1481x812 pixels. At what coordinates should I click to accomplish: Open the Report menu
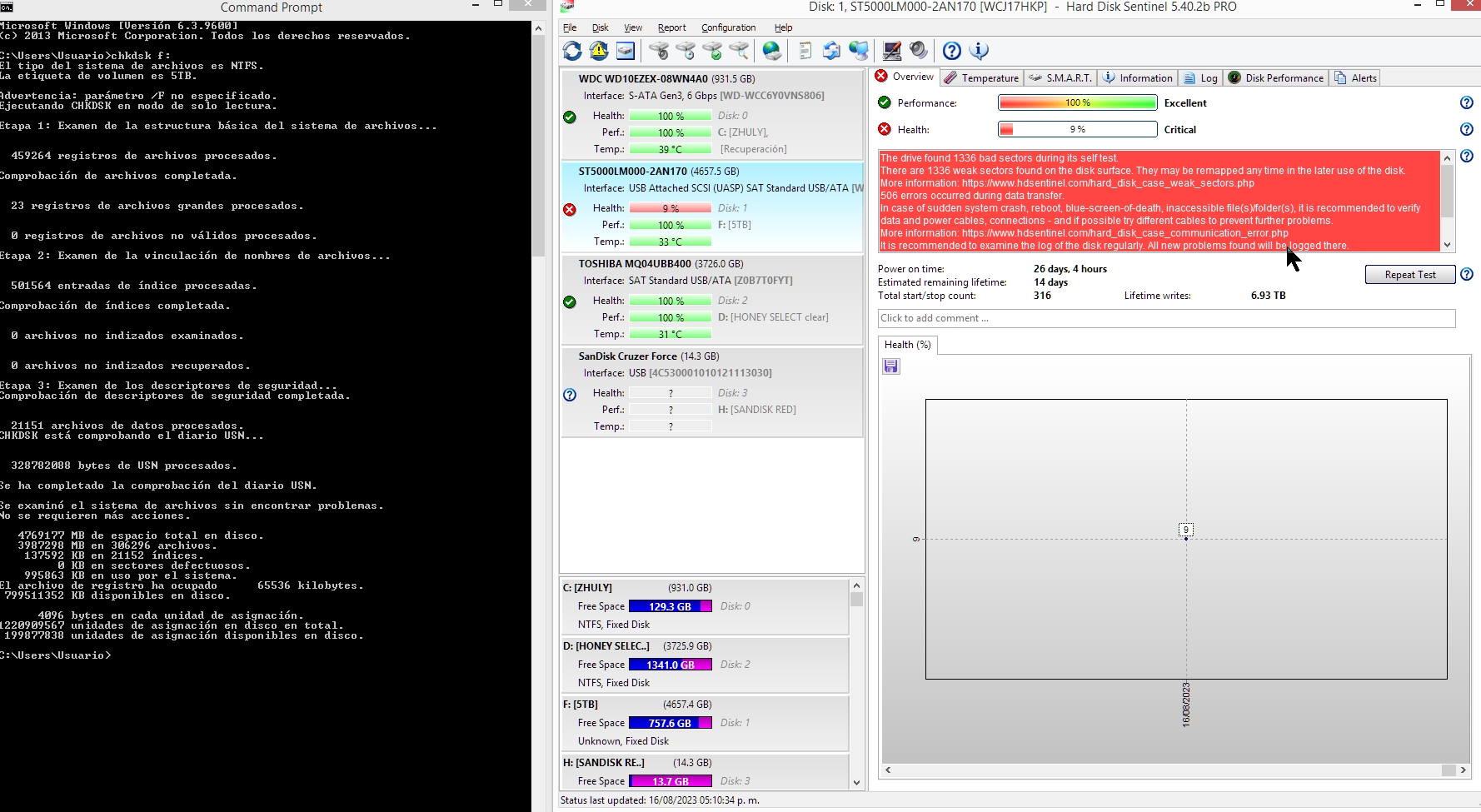(671, 27)
